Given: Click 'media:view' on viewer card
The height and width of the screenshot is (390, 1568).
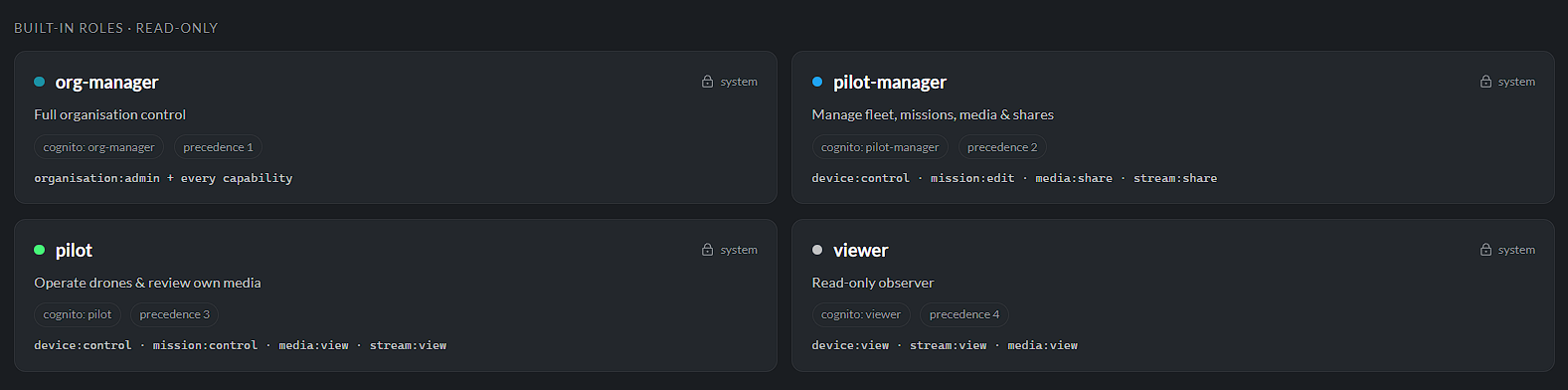Looking at the screenshot, I should (x=1043, y=345).
